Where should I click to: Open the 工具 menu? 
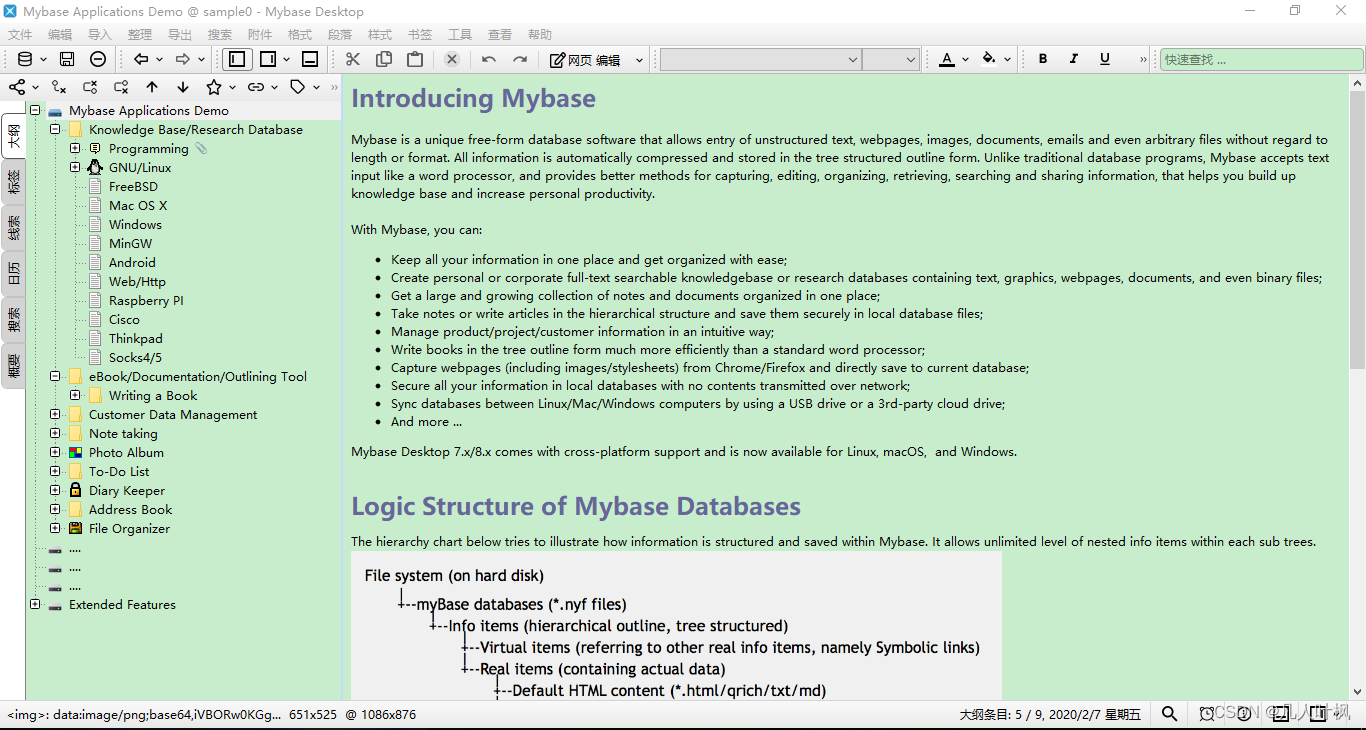(x=460, y=34)
